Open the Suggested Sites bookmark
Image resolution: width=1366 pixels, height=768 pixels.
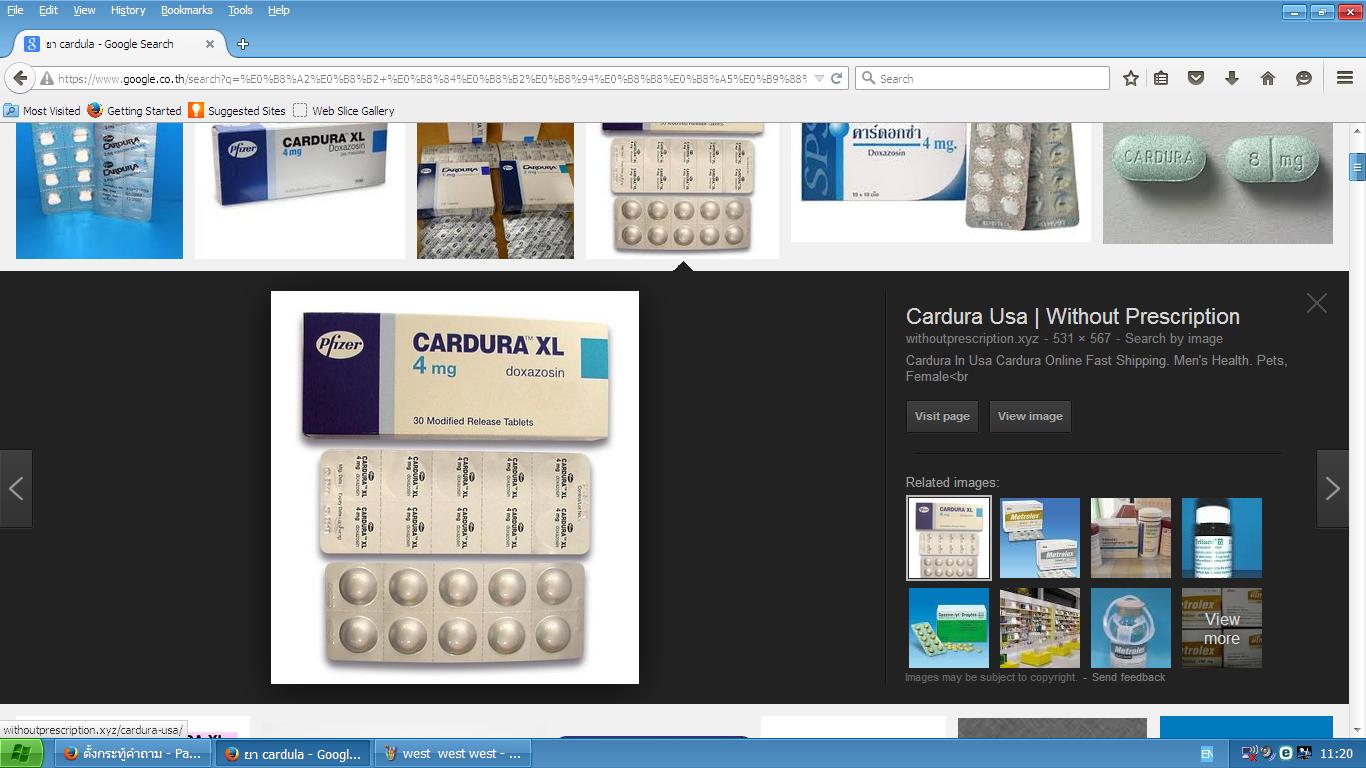(x=237, y=111)
